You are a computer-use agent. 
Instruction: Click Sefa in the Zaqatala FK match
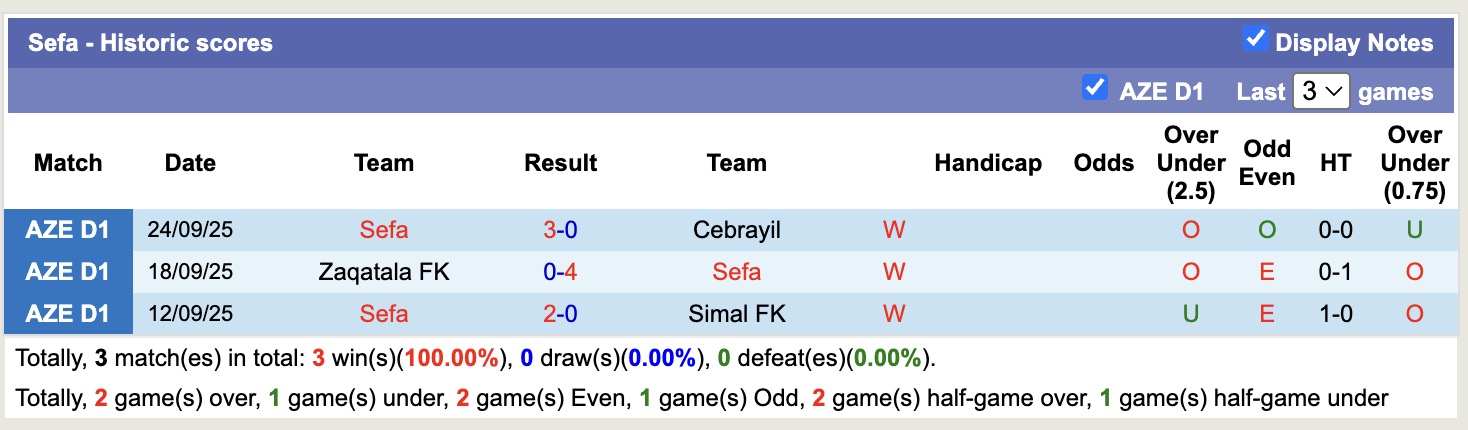point(736,272)
